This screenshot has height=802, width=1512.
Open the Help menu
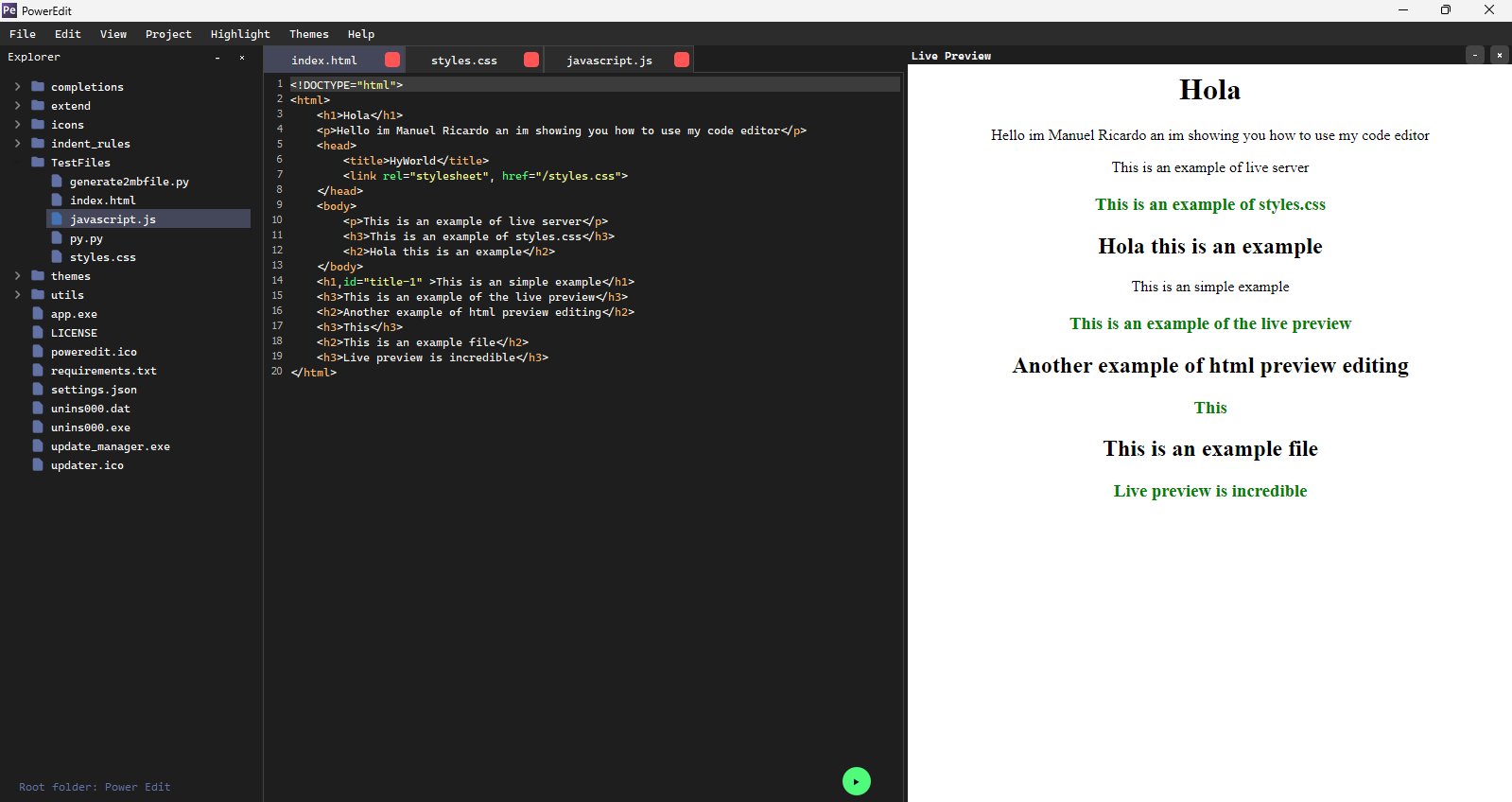point(361,34)
